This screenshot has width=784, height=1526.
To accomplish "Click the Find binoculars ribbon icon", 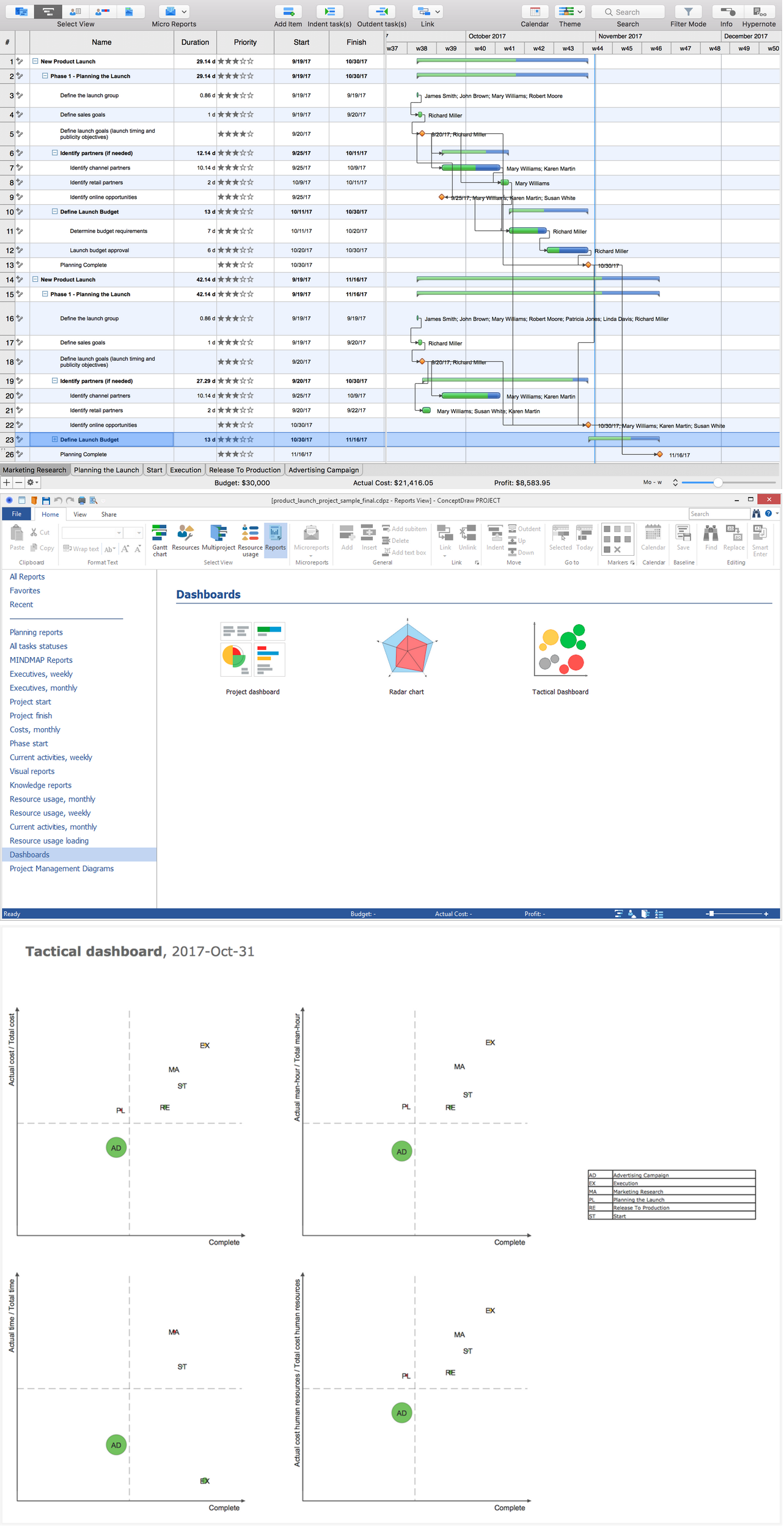I will click(x=713, y=539).
